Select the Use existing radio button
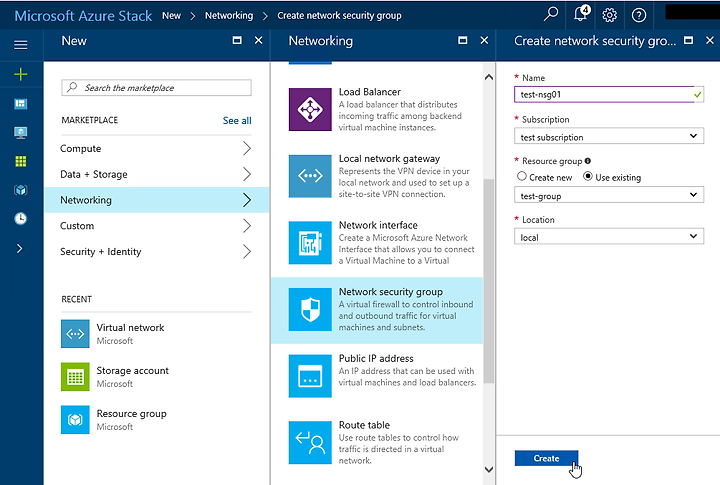The height and width of the screenshot is (485, 720). tap(588, 176)
